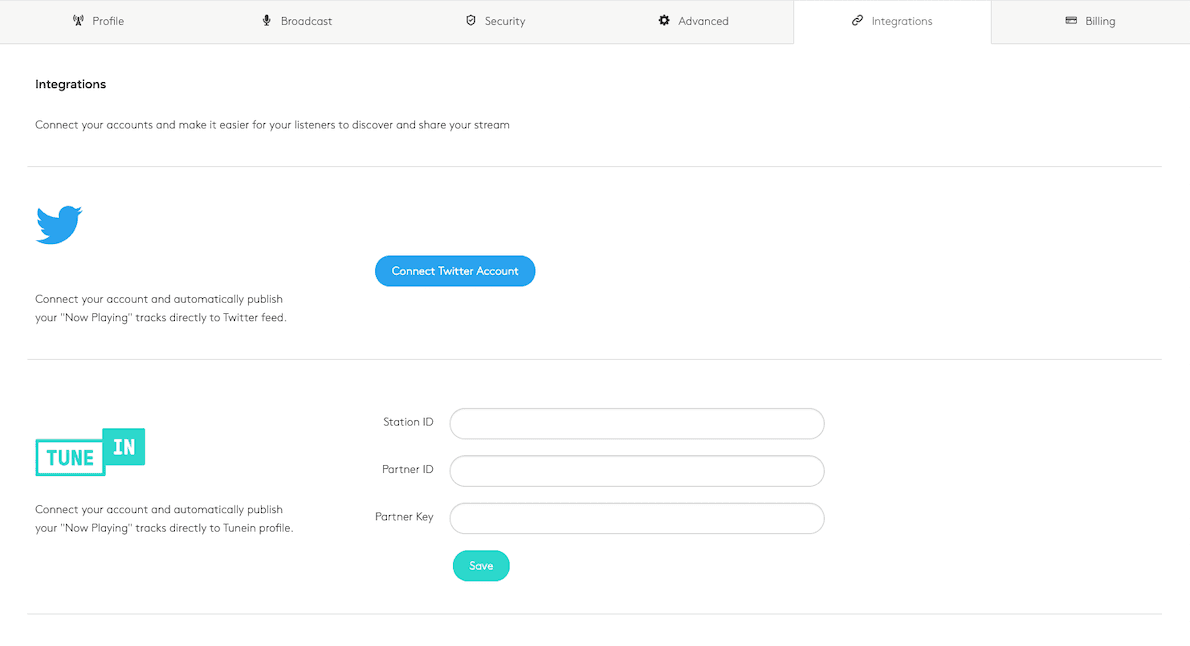This screenshot has width=1190, height=646.
Task: Save the TuneIn integration settings
Action: tap(481, 566)
